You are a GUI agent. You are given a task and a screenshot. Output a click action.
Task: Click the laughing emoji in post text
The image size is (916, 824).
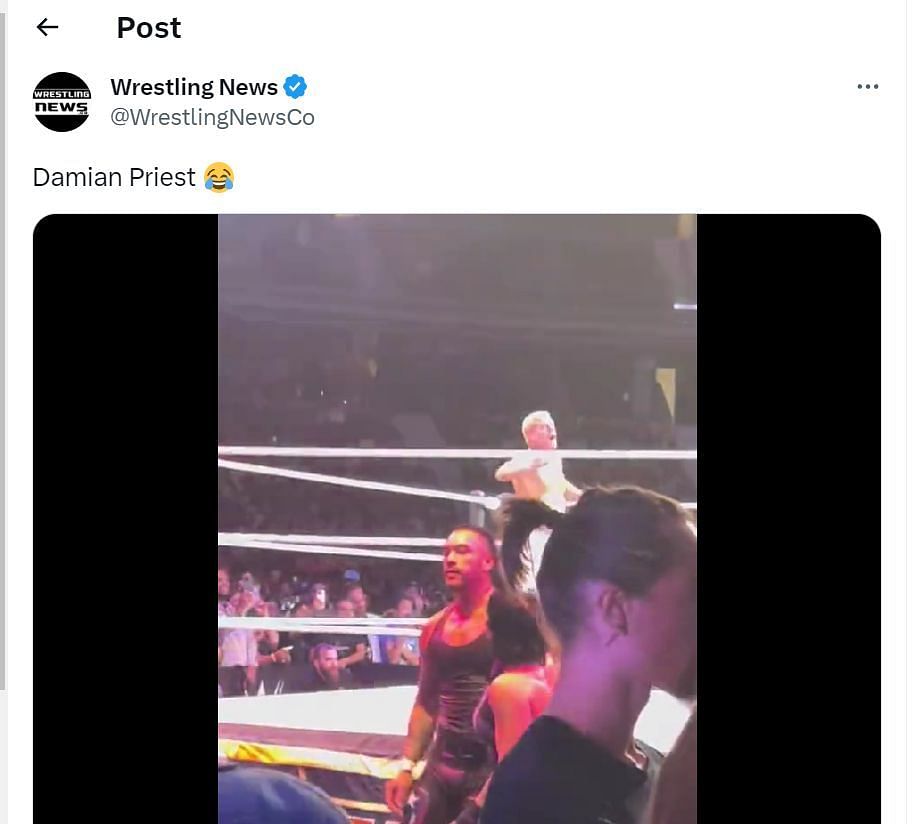tap(219, 178)
